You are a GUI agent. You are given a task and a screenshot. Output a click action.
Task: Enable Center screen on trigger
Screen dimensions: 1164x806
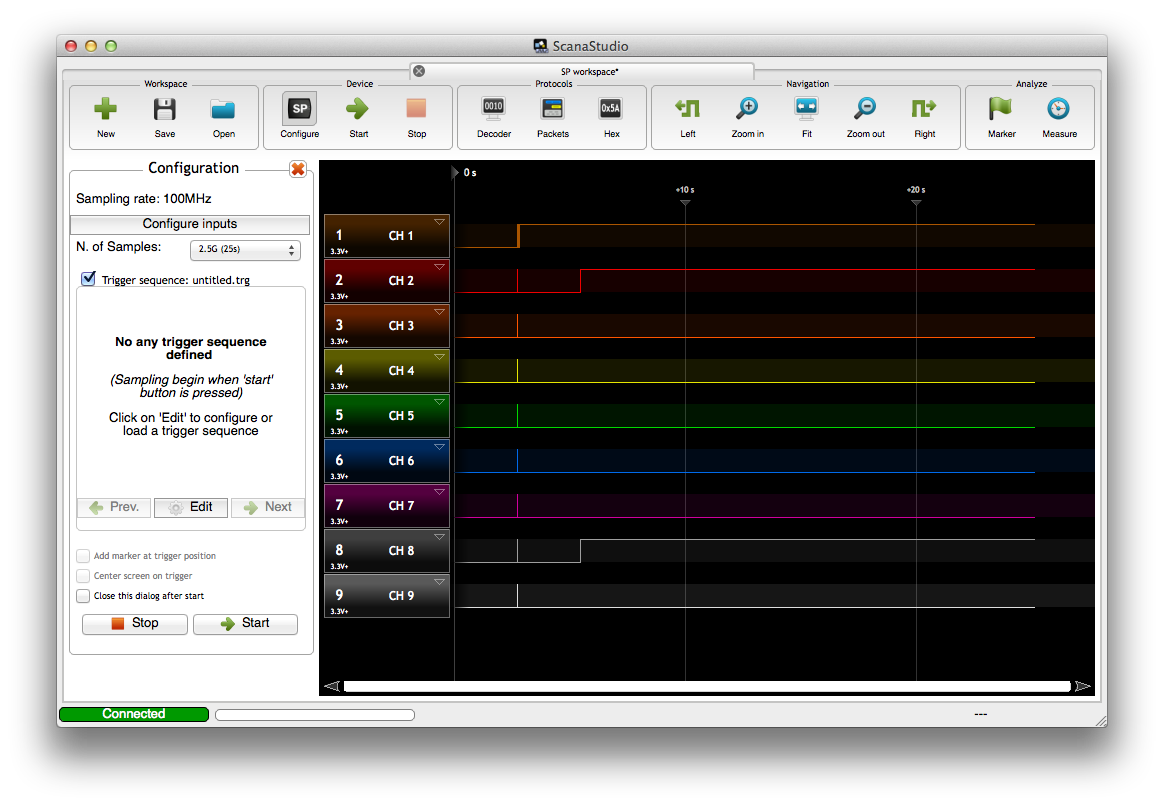(x=83, y=576)
